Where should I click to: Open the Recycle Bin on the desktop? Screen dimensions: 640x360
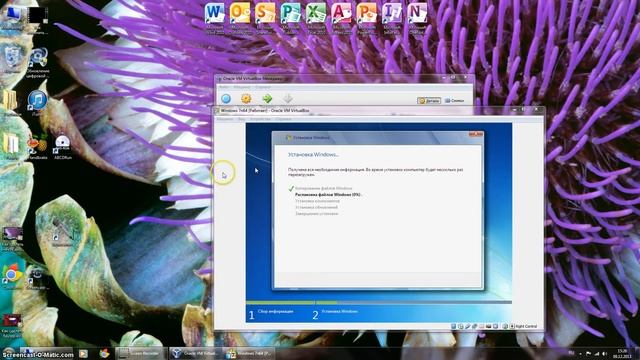coord(12,59)
